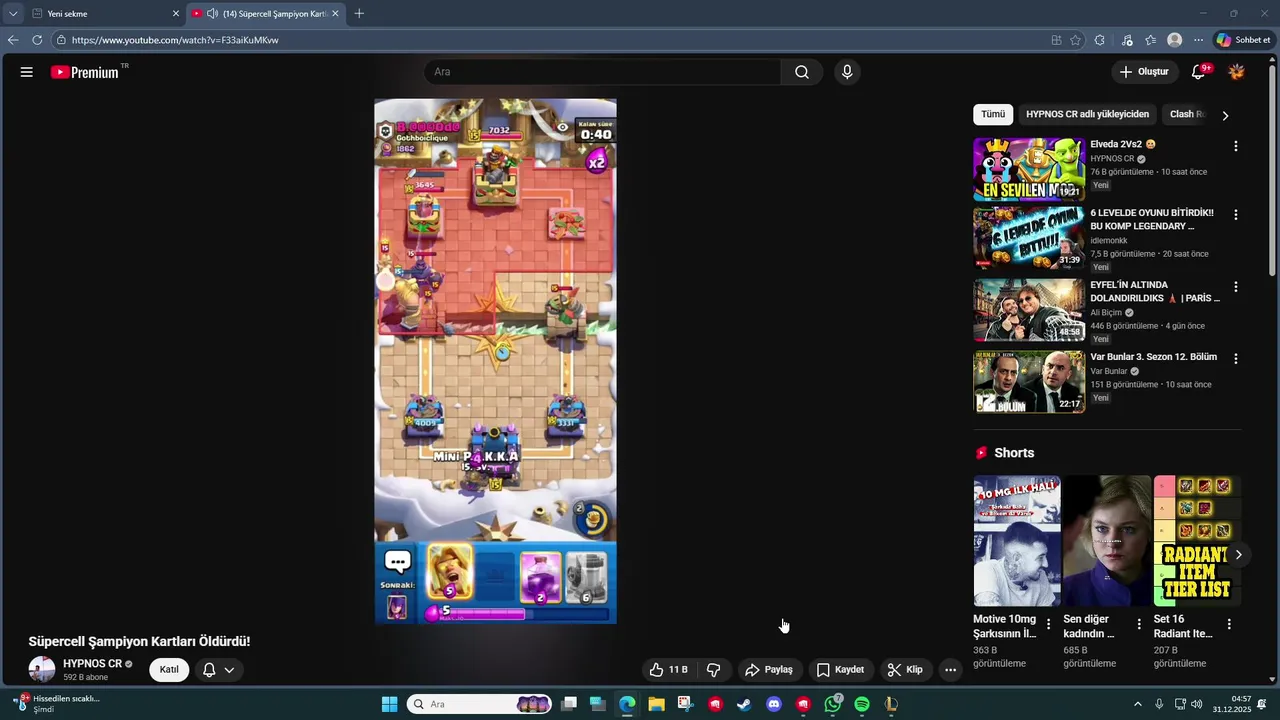
Task: Go back in browser
Action: (13, 40)
